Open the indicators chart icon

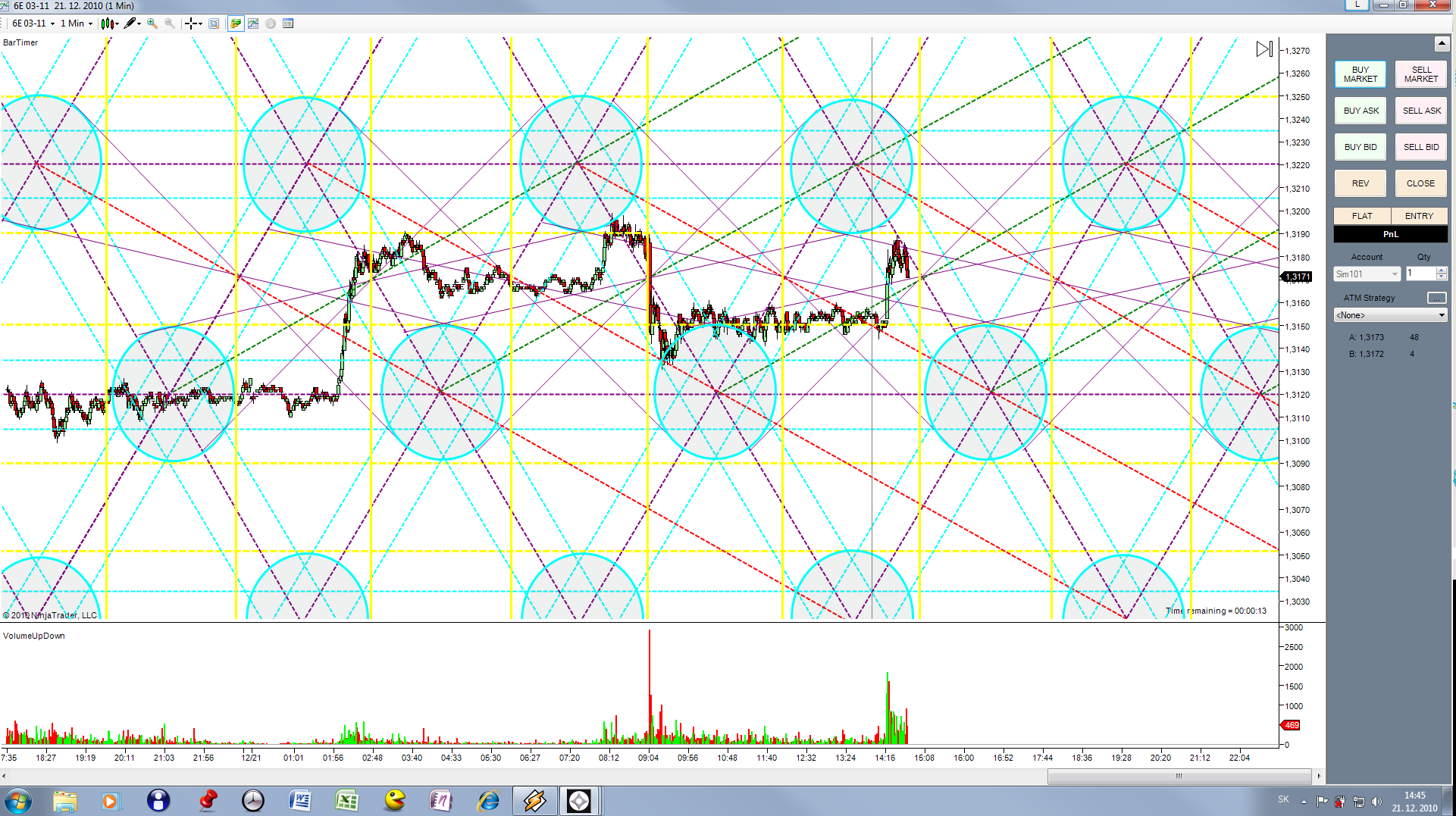[x=253, y=23]
